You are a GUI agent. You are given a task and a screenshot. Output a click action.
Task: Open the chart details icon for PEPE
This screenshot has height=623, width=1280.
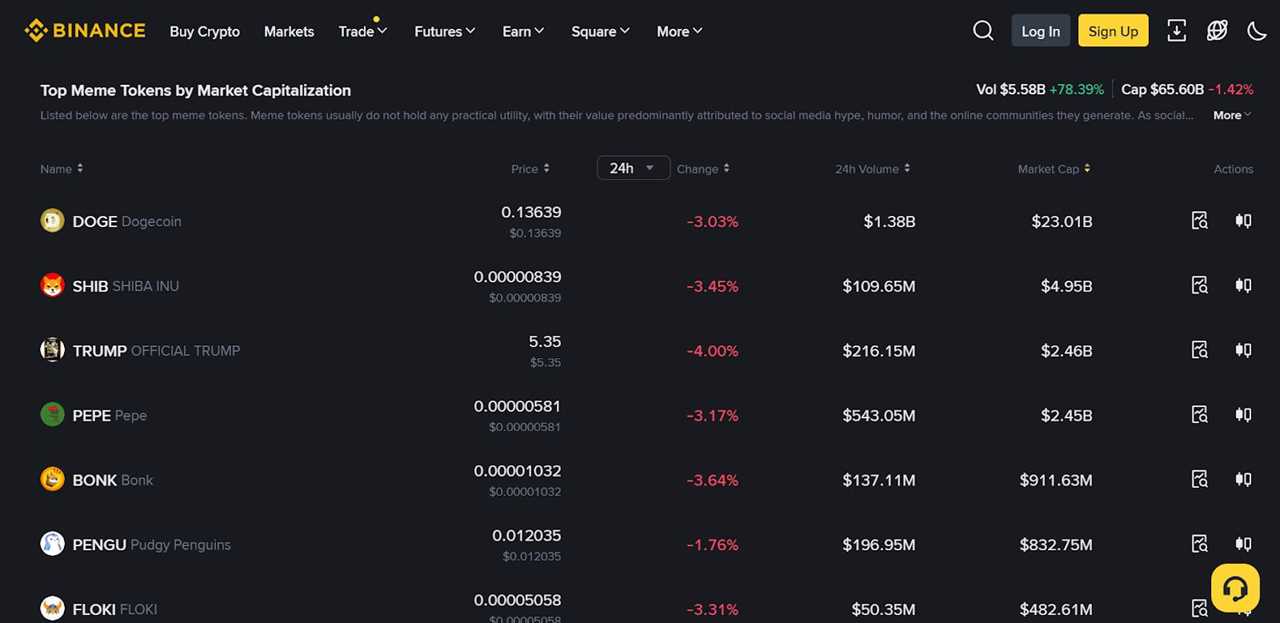click(x=1199, y=414)
